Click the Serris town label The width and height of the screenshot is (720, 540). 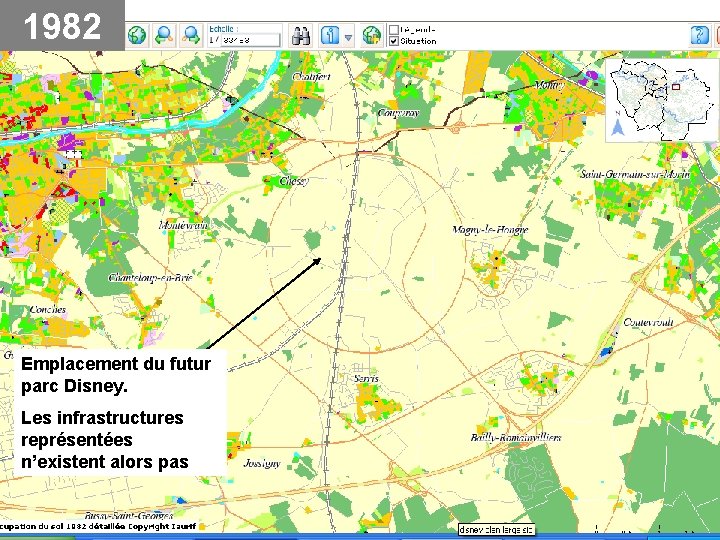coord(366,378)
